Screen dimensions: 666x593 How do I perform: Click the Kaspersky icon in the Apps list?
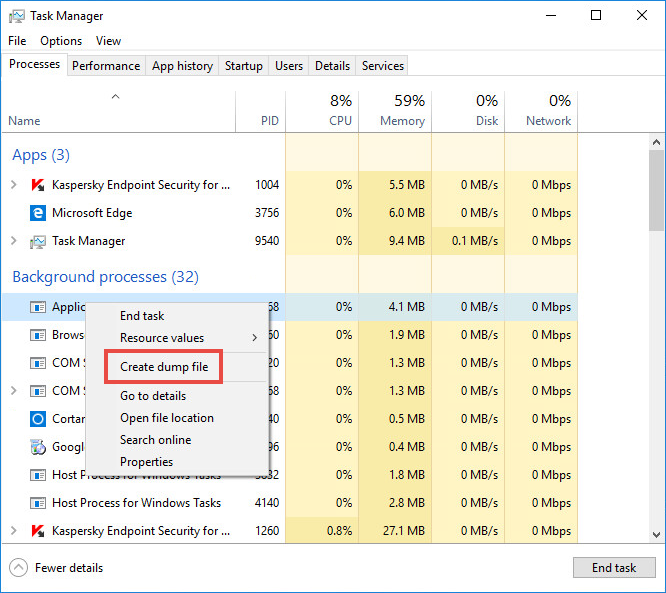pyautogui.click(x=38, y=185)
